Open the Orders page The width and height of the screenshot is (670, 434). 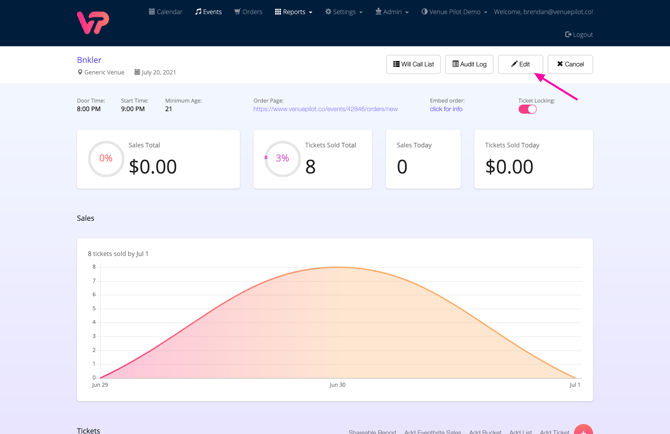(x=248, y=12)
